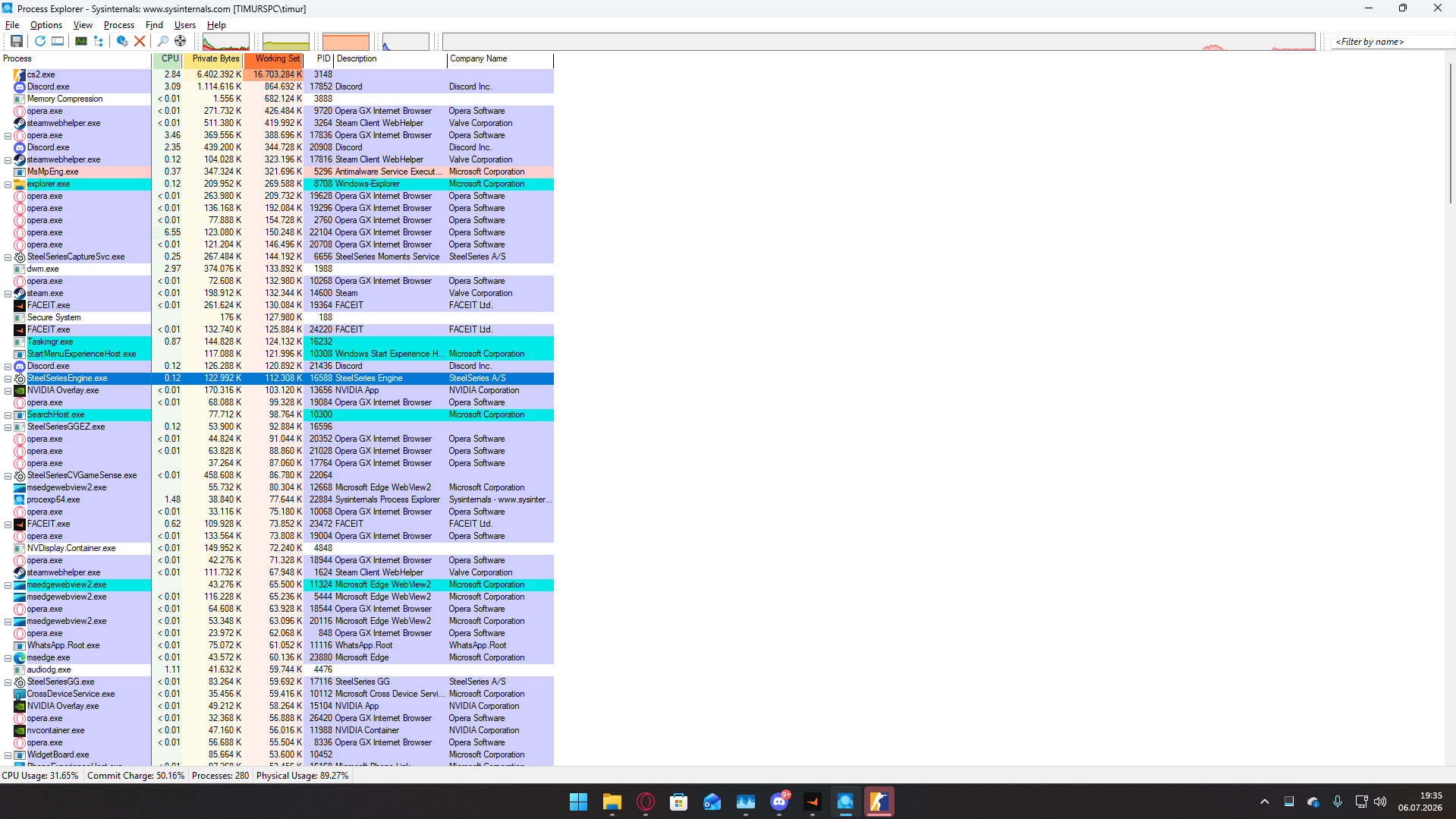Select the Find Window's Process crosshair target

[x=181, y=41]
